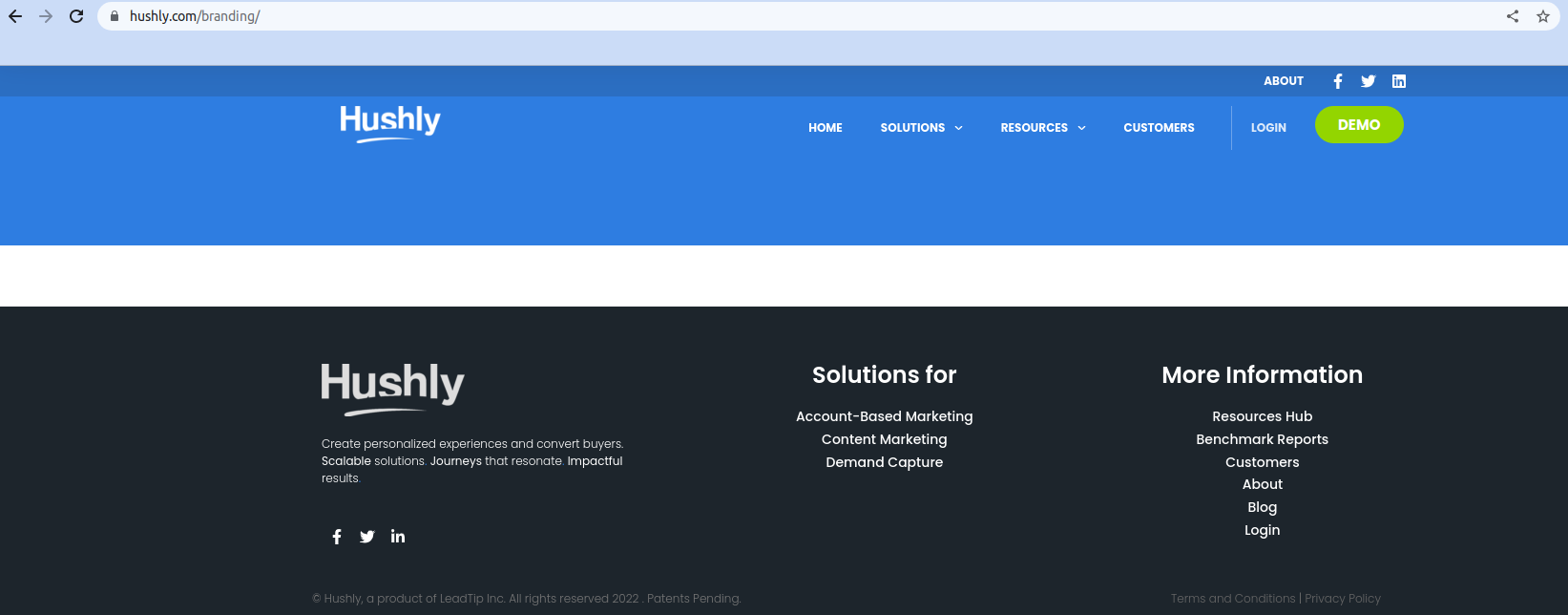The height and width of the screenshot is (615, 1568).
Task: Open About link in the footer
Action: tap(1263, 484)
